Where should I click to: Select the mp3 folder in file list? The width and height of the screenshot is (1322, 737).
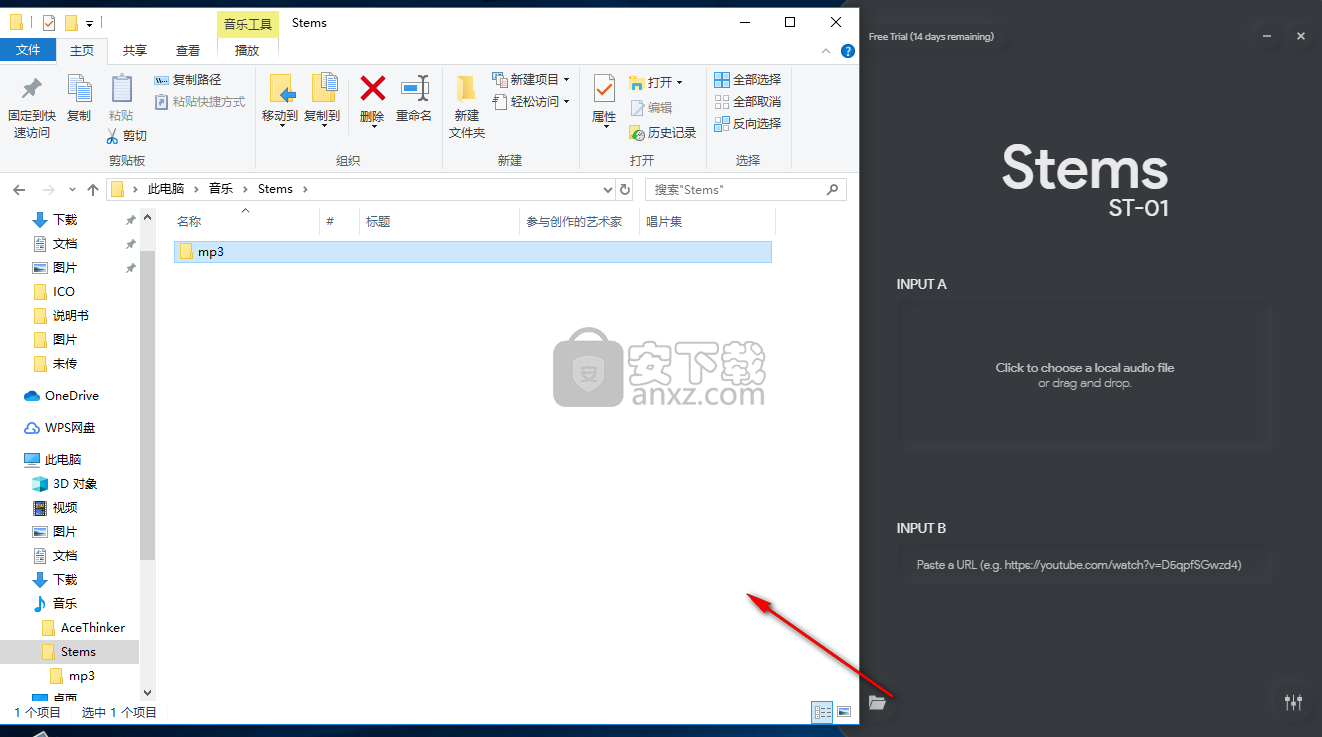click(473, 252)
